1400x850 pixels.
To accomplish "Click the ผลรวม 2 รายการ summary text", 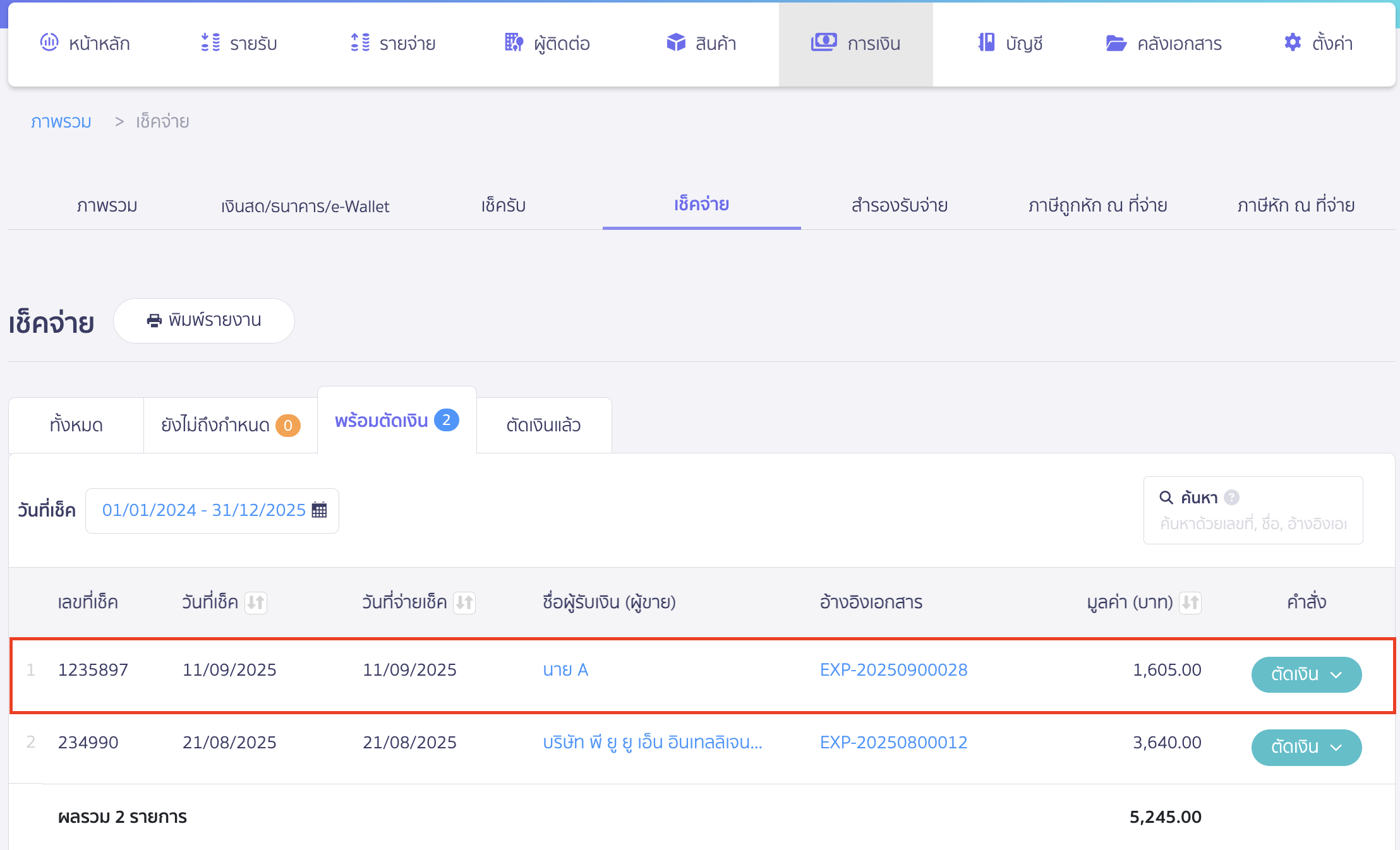I will click(123, 817).
